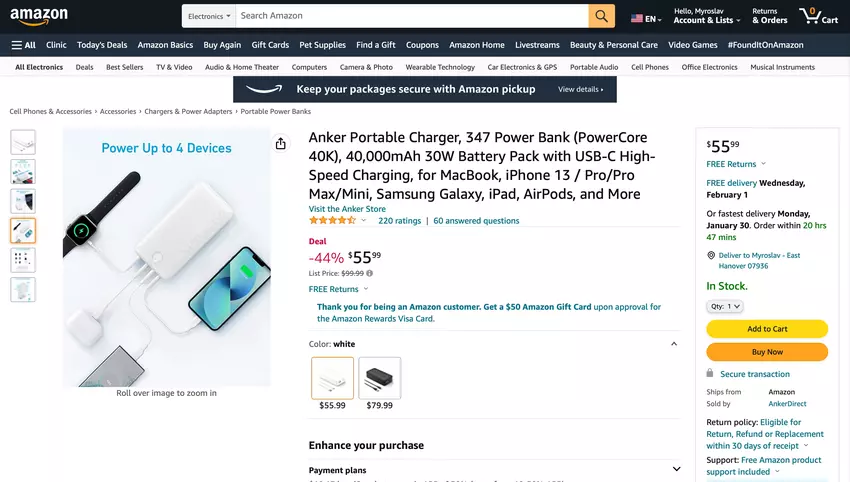The image size is (850, 482).
Task: Expand the Payment plans section
Action: [676, 469]
